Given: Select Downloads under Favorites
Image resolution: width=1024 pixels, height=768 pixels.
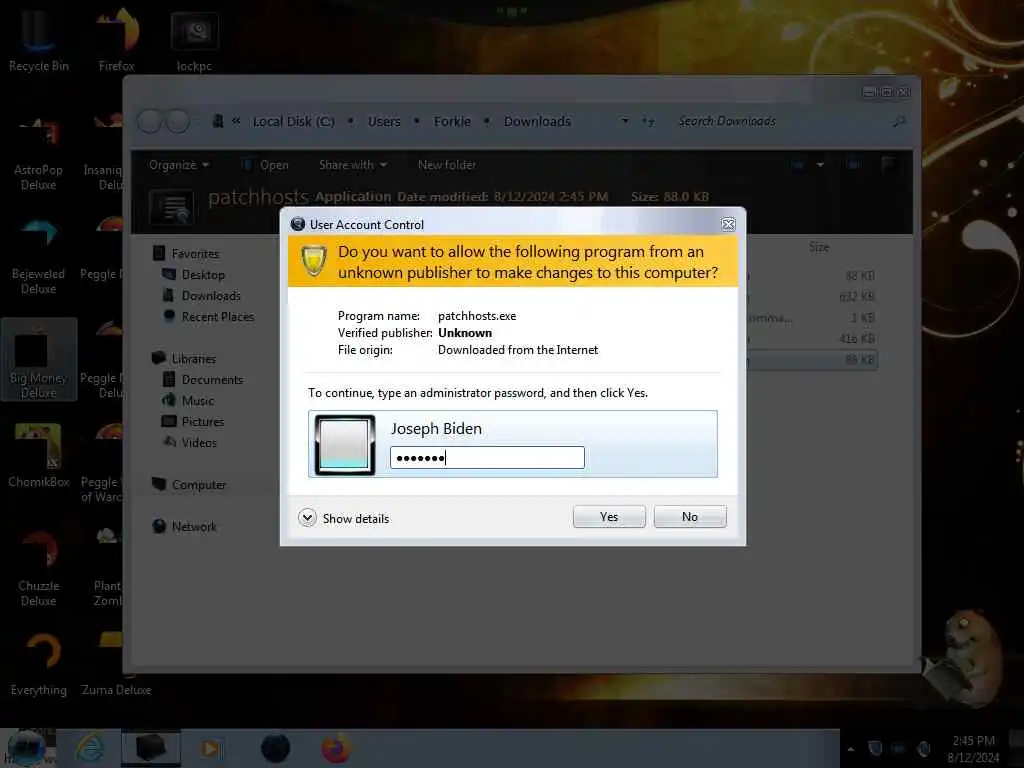Looking at the screenshot, I should [x=210, y=296].
